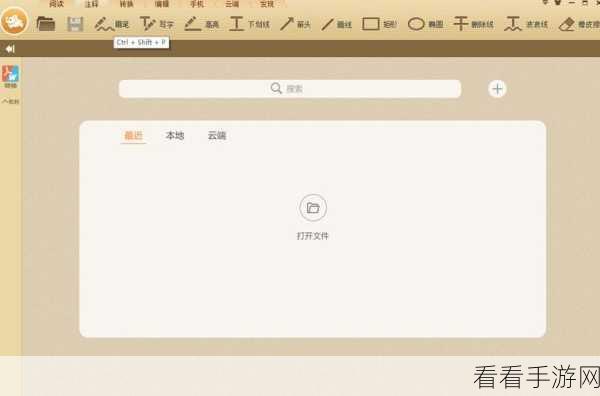This screenshot has height=396, width=600.
Task: Select the Underline tool
Action: pyautogui.click(x=249, y=24)
